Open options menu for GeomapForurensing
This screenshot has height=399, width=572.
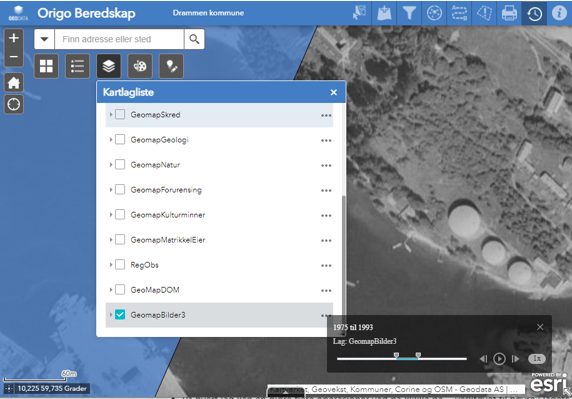click(326, 190)
